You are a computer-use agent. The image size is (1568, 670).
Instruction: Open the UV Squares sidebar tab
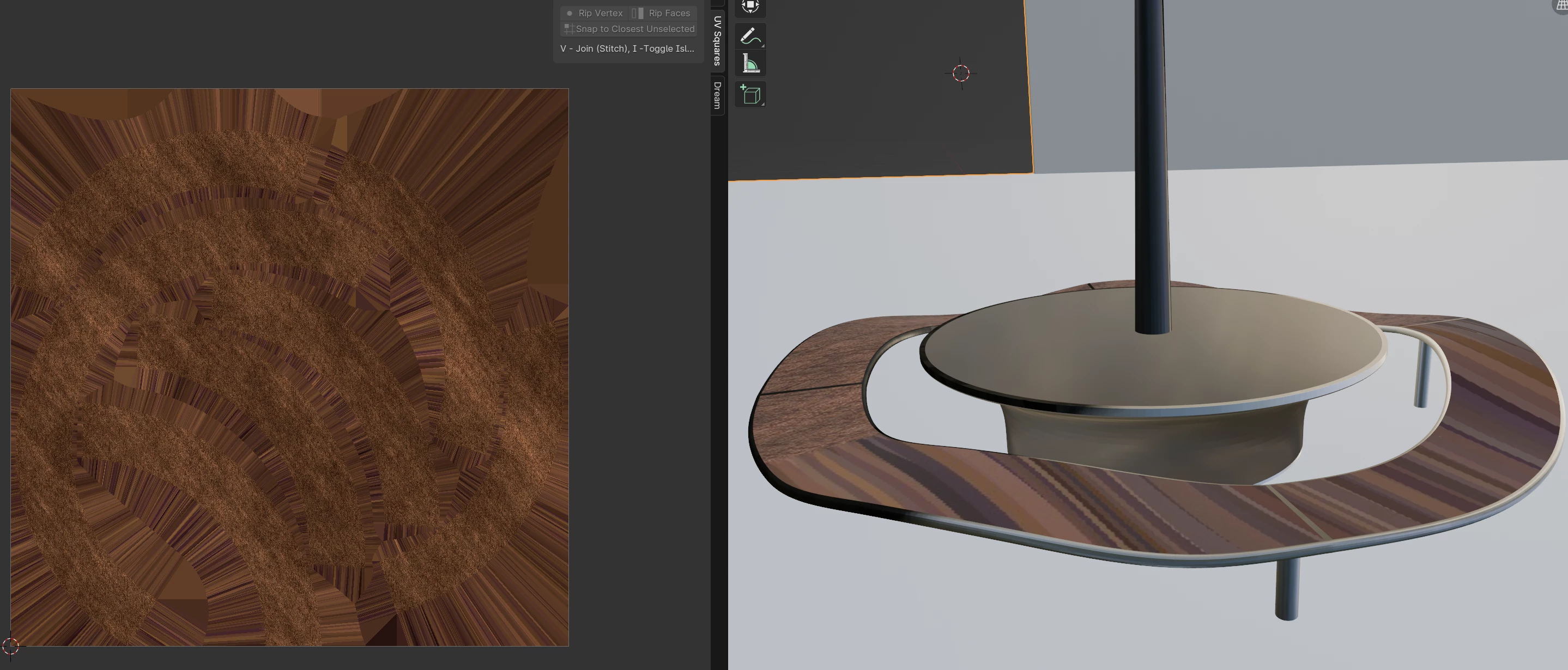(718, 40)
